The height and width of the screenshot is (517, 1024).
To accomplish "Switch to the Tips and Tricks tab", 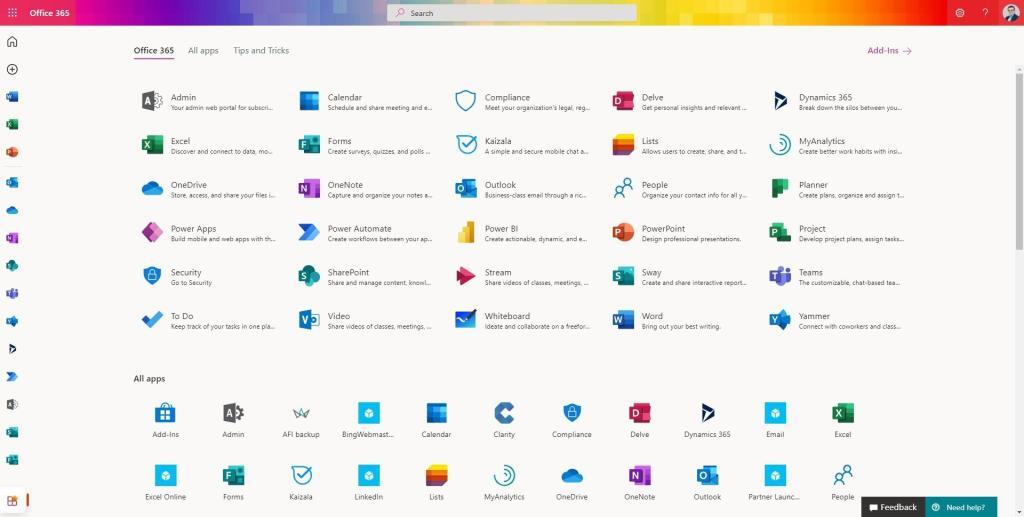I will coord(261,50).
